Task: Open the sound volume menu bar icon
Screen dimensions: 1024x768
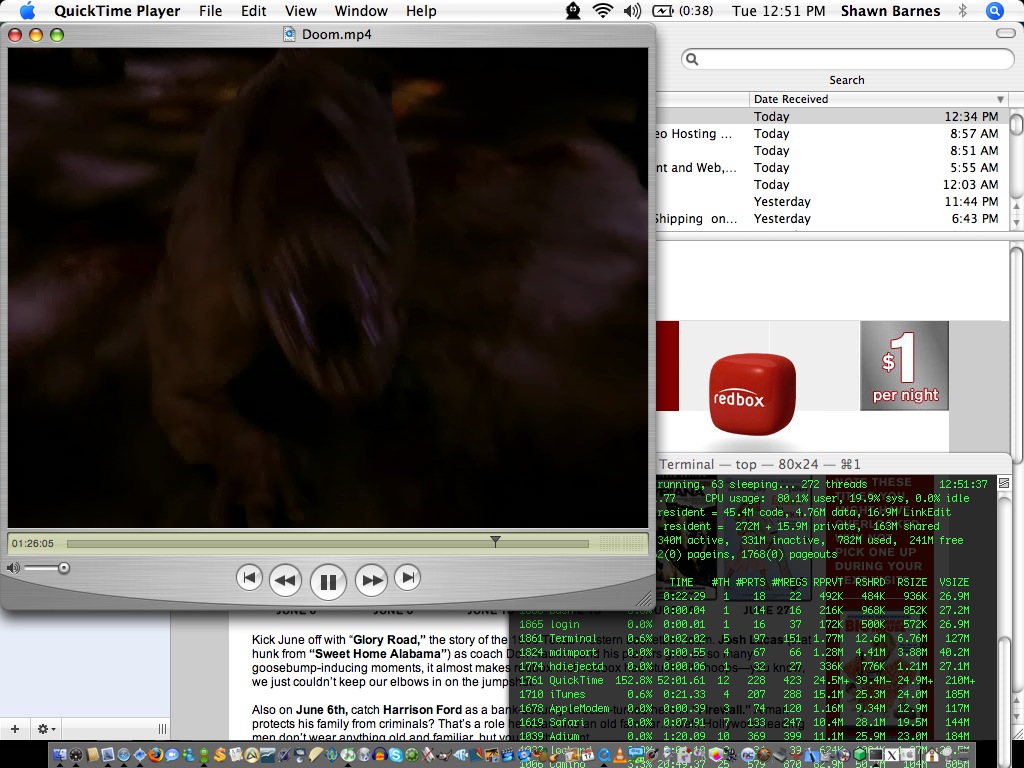Action: [x=632, y=10]
